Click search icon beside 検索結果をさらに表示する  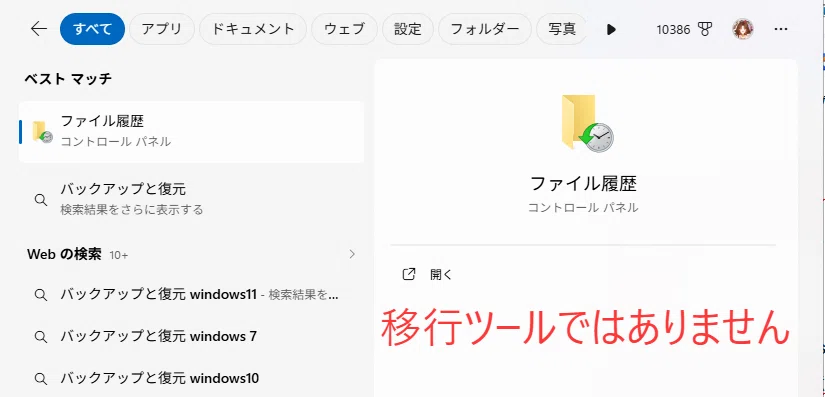point(41,200)
